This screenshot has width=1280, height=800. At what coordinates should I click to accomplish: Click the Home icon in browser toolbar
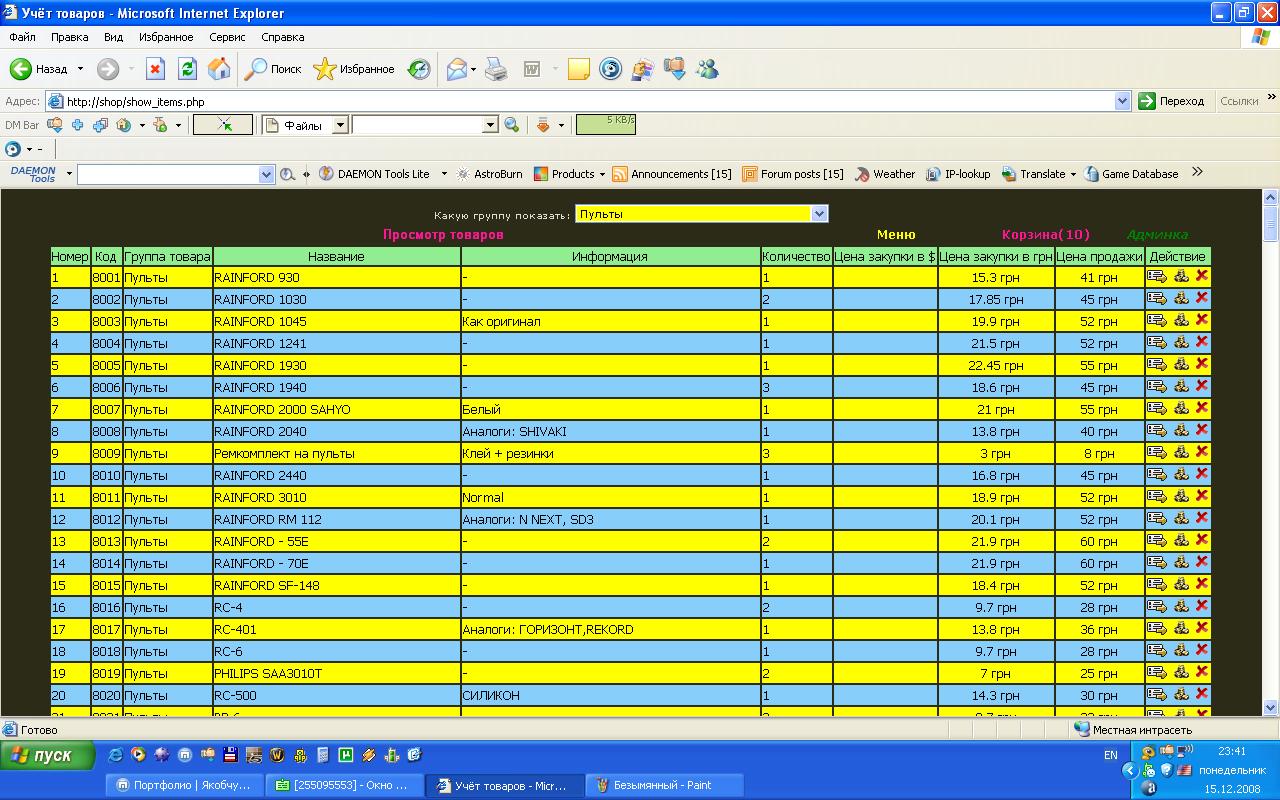[219, 69]
